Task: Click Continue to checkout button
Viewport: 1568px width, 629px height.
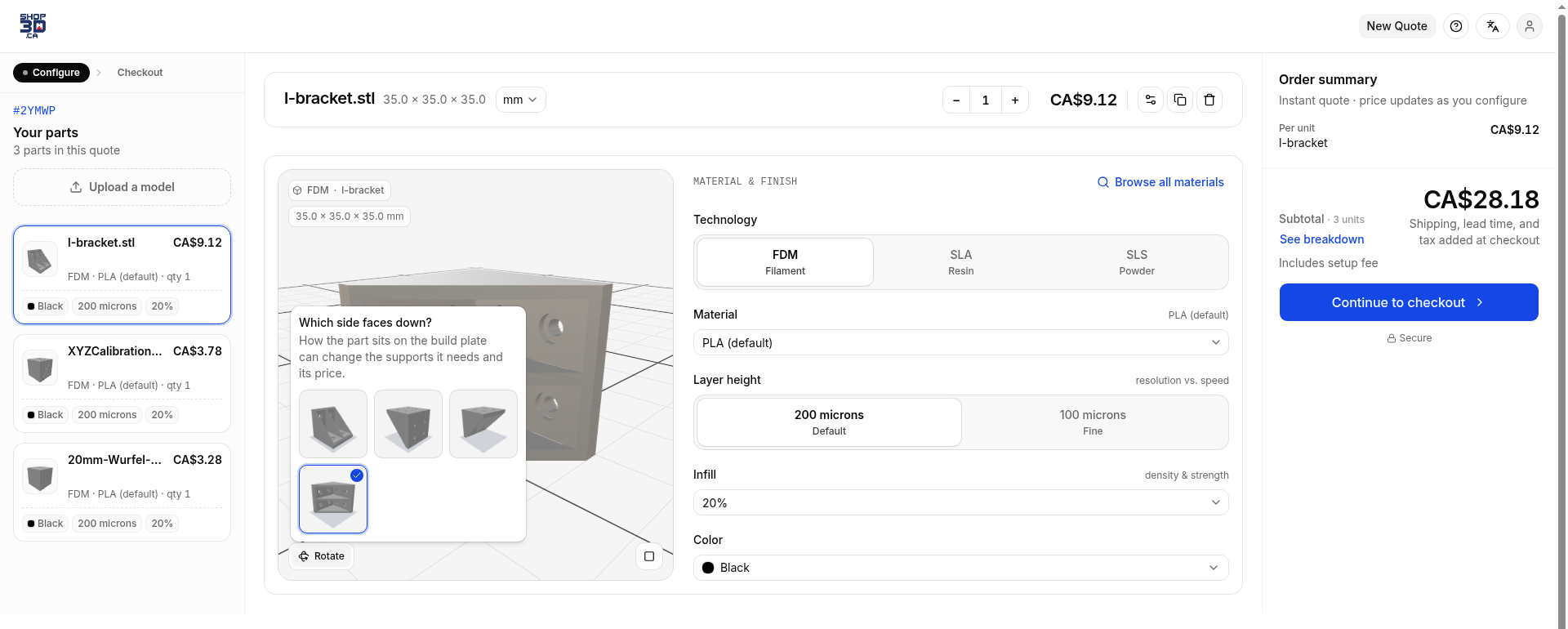Action: tap(1409, 302)
